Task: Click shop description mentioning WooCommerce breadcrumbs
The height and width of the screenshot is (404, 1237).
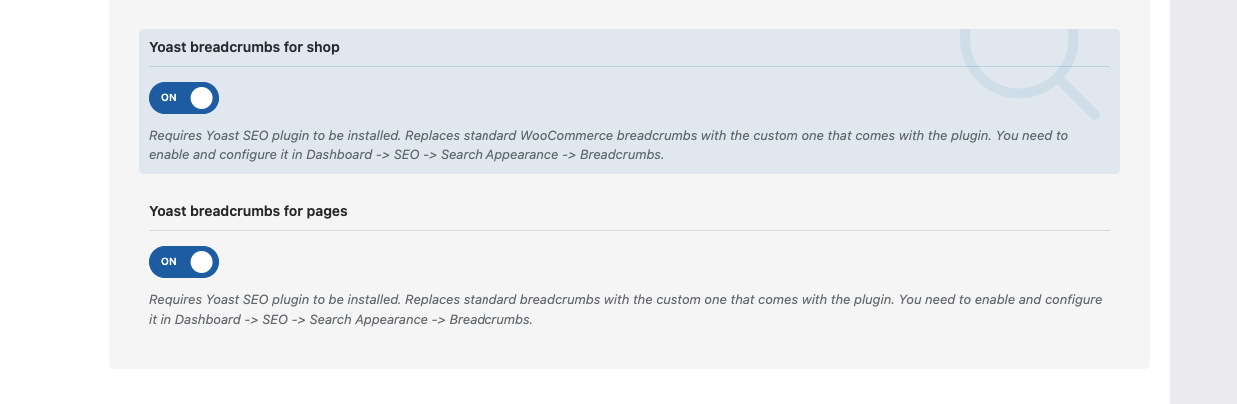Action: coord(609,145)
